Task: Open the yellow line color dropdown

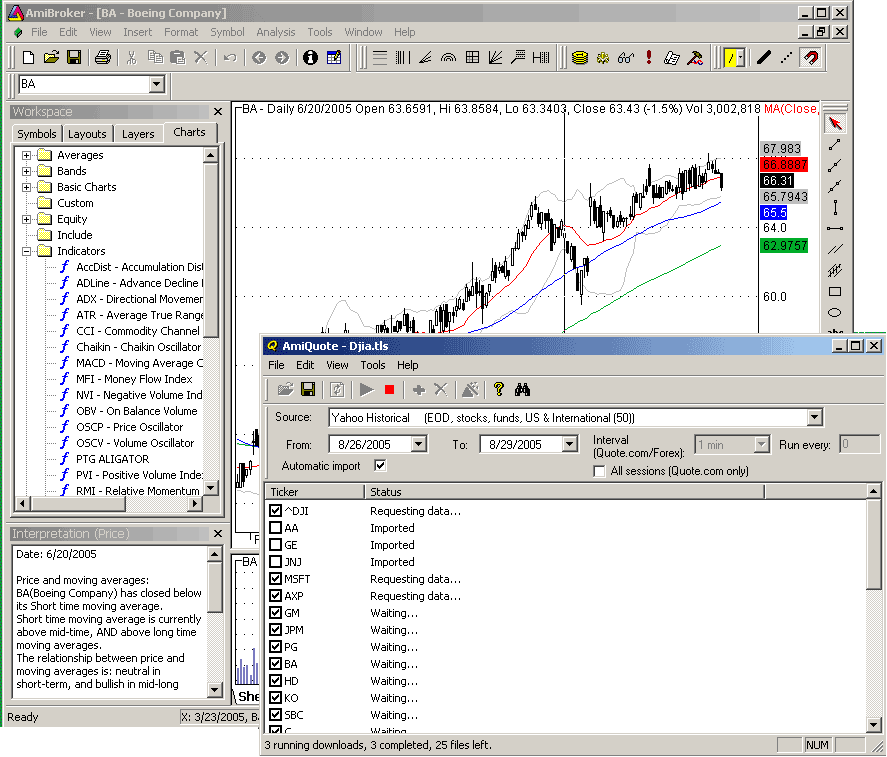Action: tap(740, 57)
